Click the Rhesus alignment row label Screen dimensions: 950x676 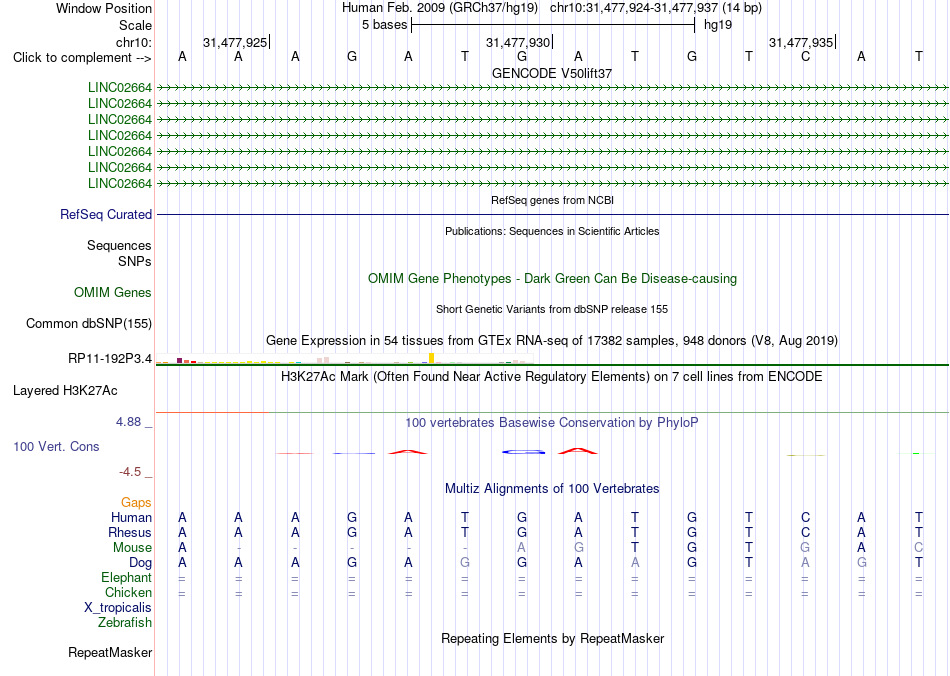[130, 532]
